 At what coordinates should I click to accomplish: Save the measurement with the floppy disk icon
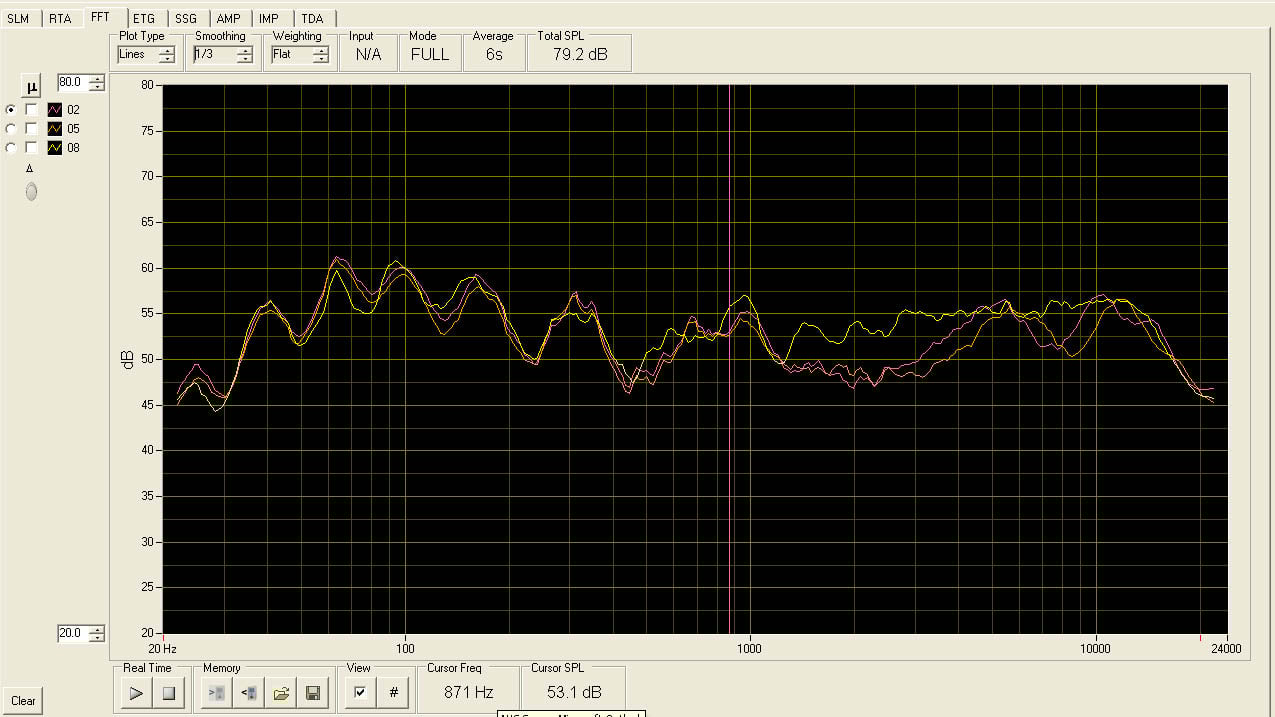point(312,692)
